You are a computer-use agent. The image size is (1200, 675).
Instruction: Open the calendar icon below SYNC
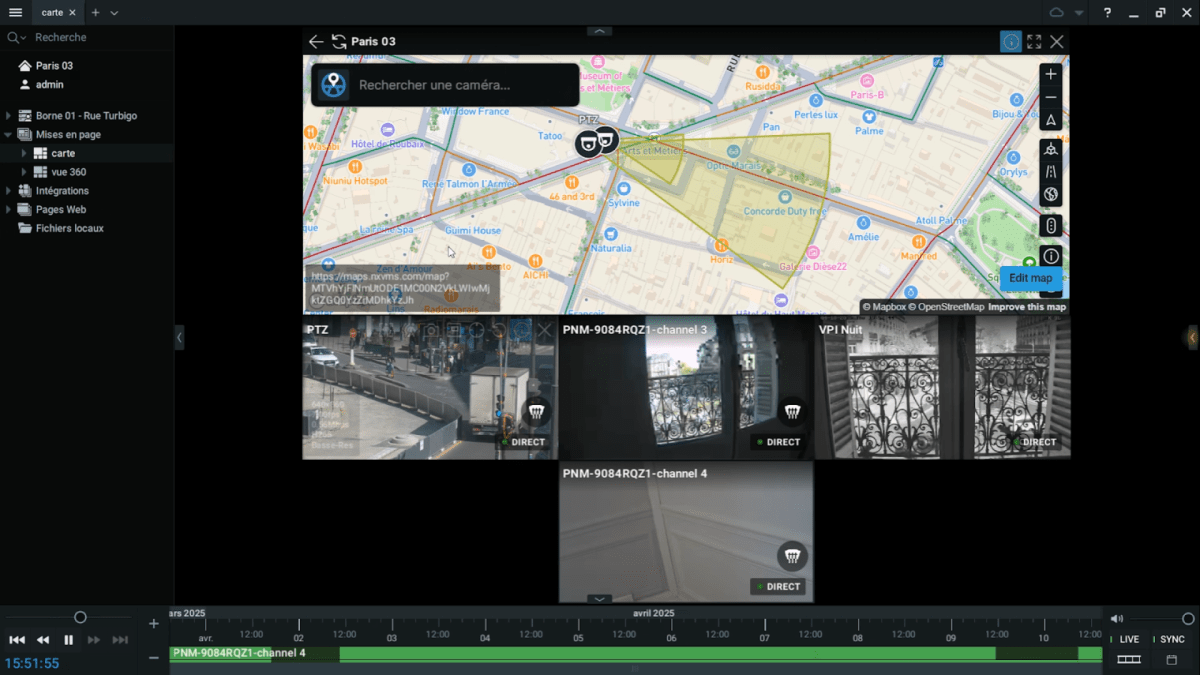(1171, 659)
